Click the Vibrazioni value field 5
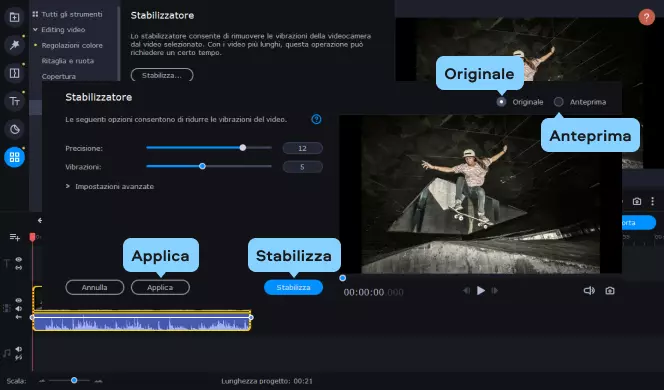664x390 pixels. click(x=302, y=167)
